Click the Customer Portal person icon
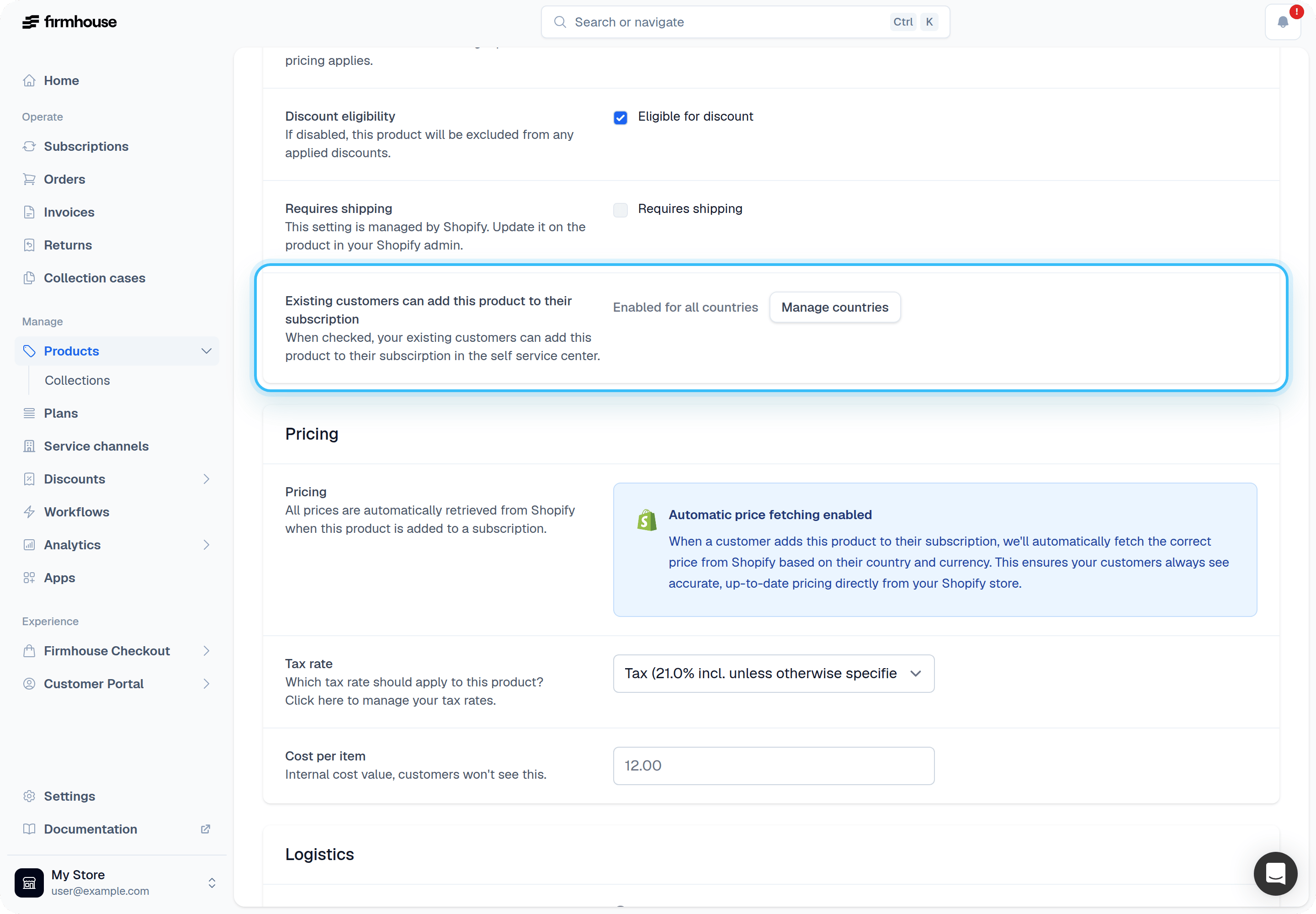Screen dimensions: 1316x914 point(29,684)
